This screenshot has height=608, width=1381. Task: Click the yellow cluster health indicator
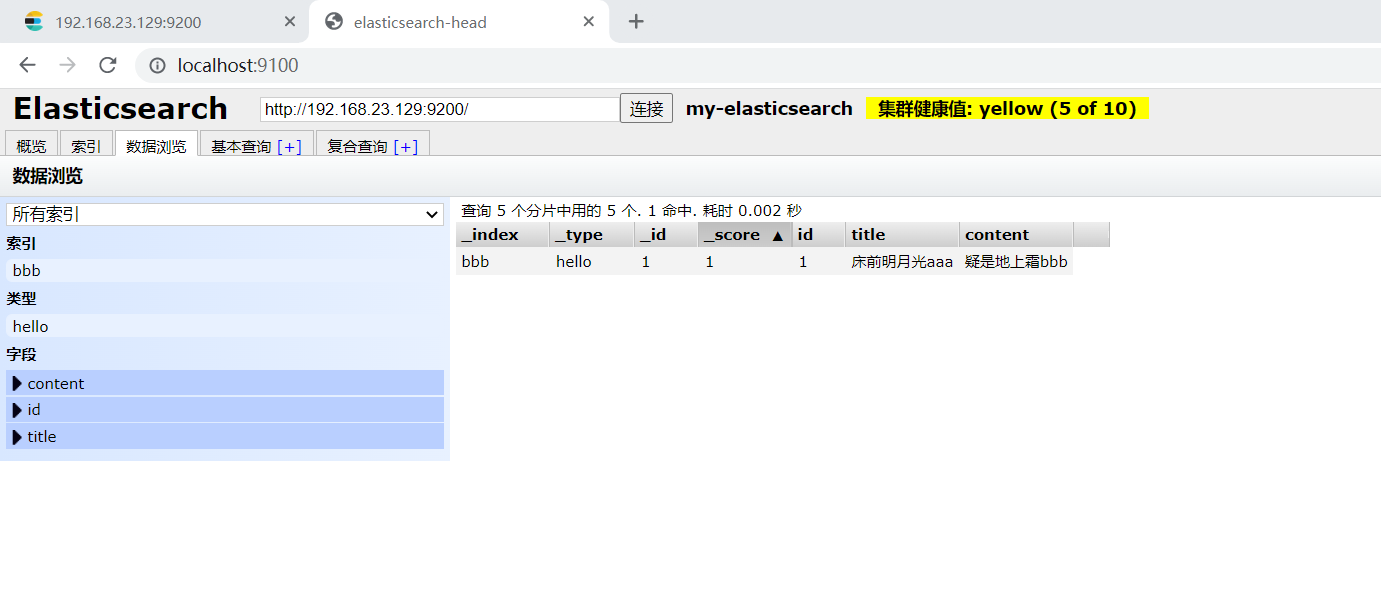(1007, 109)
